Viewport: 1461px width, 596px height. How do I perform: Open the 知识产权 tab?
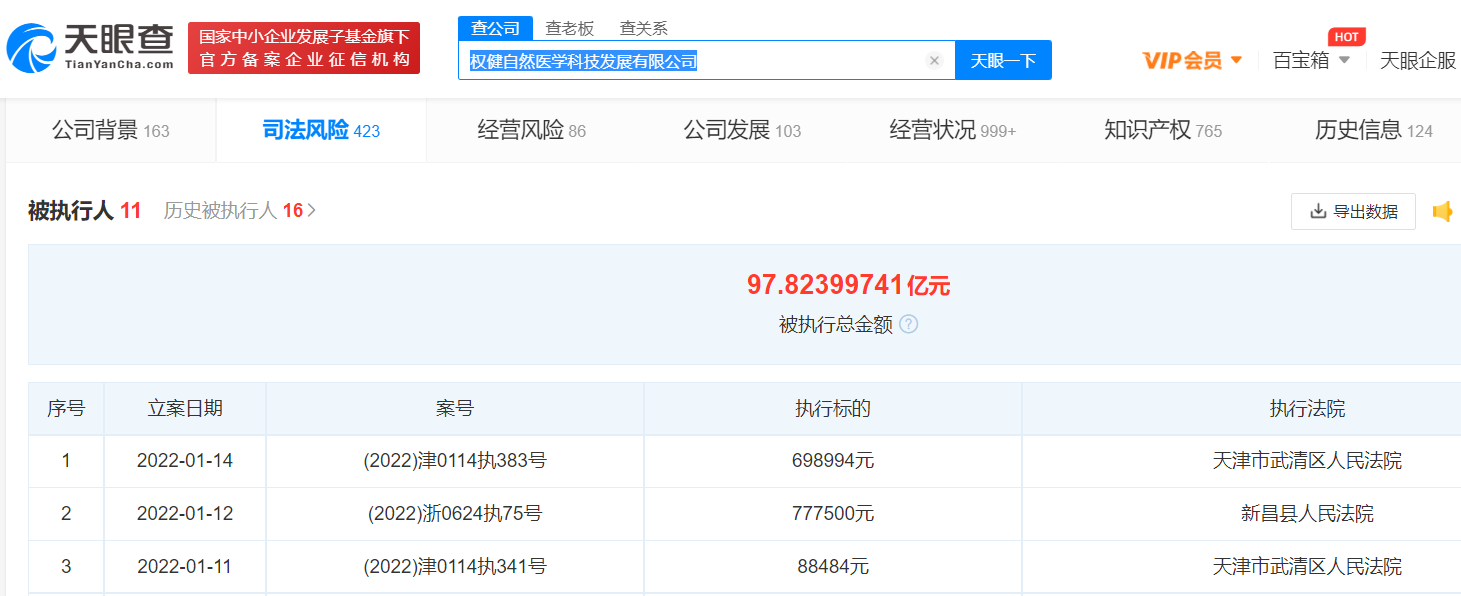(x=1162, y=130)
